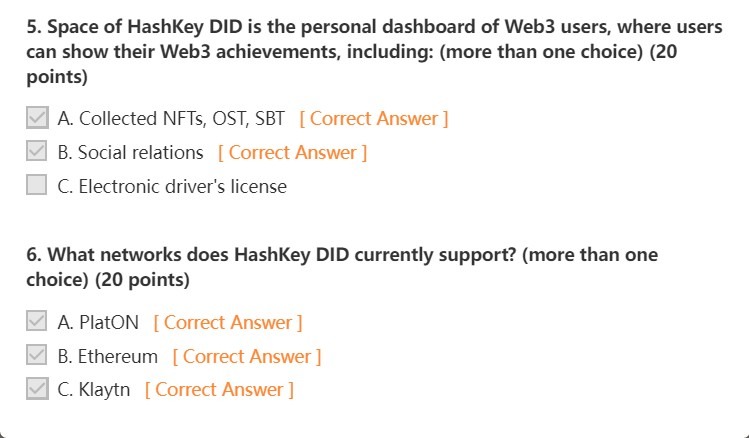Click 'Correct Answer' tag beside Social relations
749x438 pixels.
[292, 153]
